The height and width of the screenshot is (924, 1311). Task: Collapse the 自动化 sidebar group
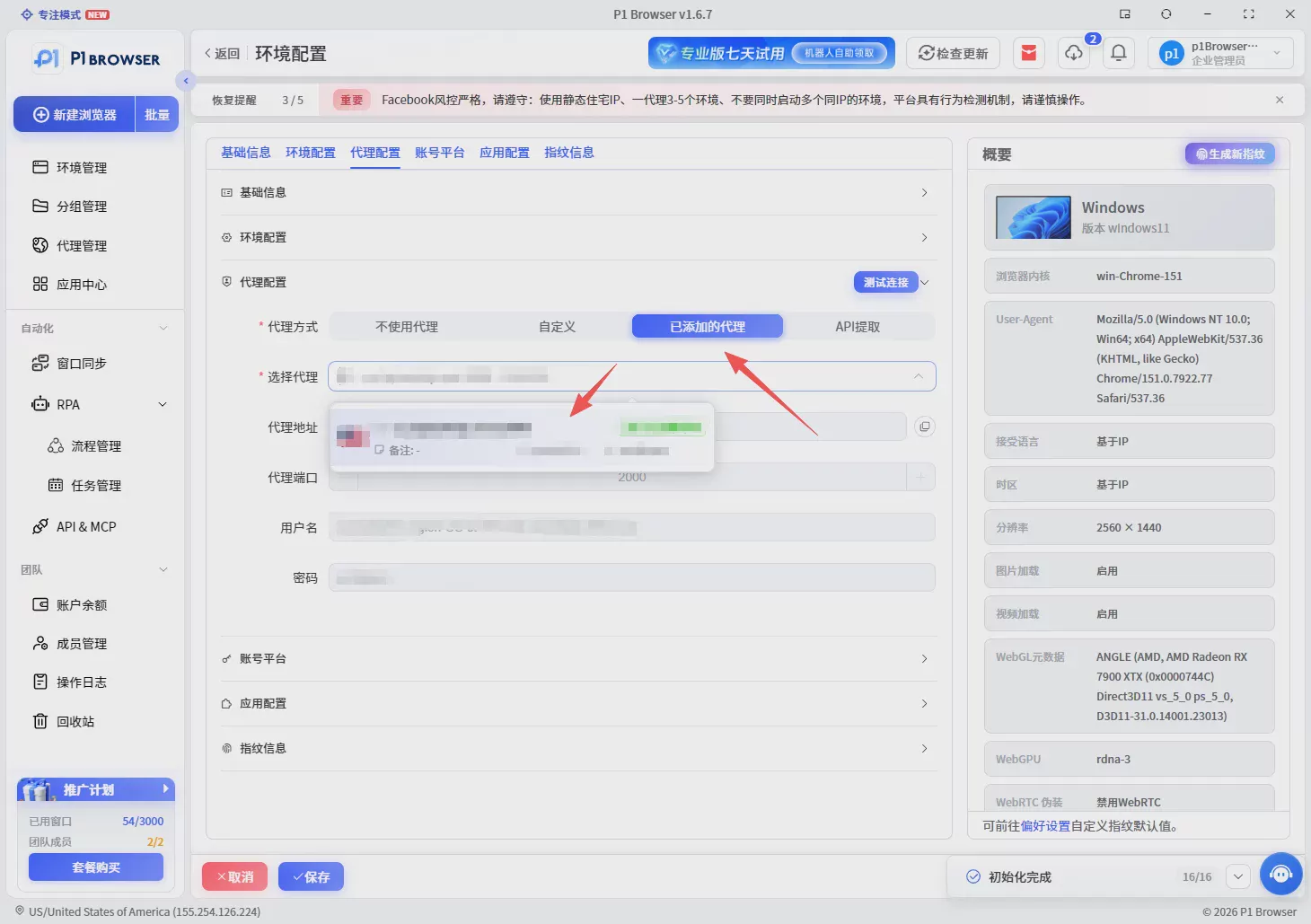coord(163,328)
